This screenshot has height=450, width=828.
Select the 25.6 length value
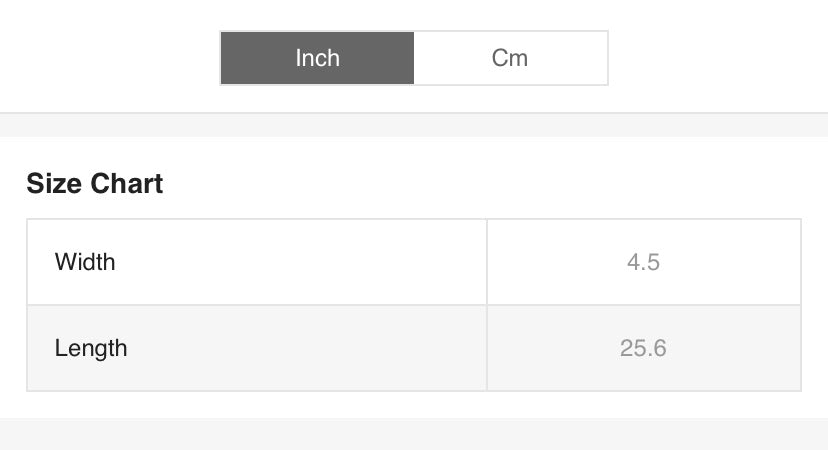coord(643,348)
